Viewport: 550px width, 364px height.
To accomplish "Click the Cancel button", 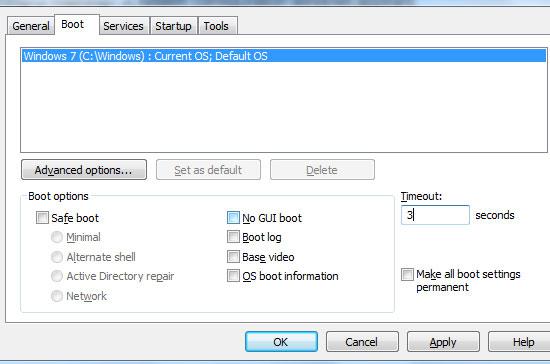I will [x=362, y=342].
